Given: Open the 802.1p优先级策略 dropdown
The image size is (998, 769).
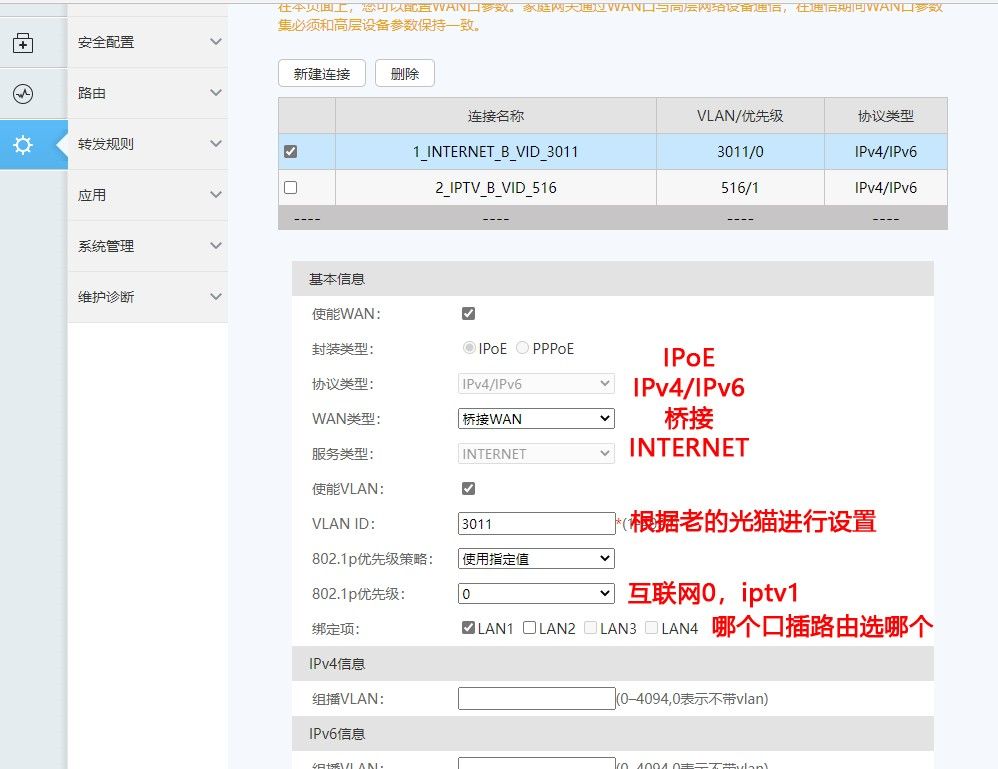Looking at the screenshot, I should pyautogui.click(x=536, y=558).
